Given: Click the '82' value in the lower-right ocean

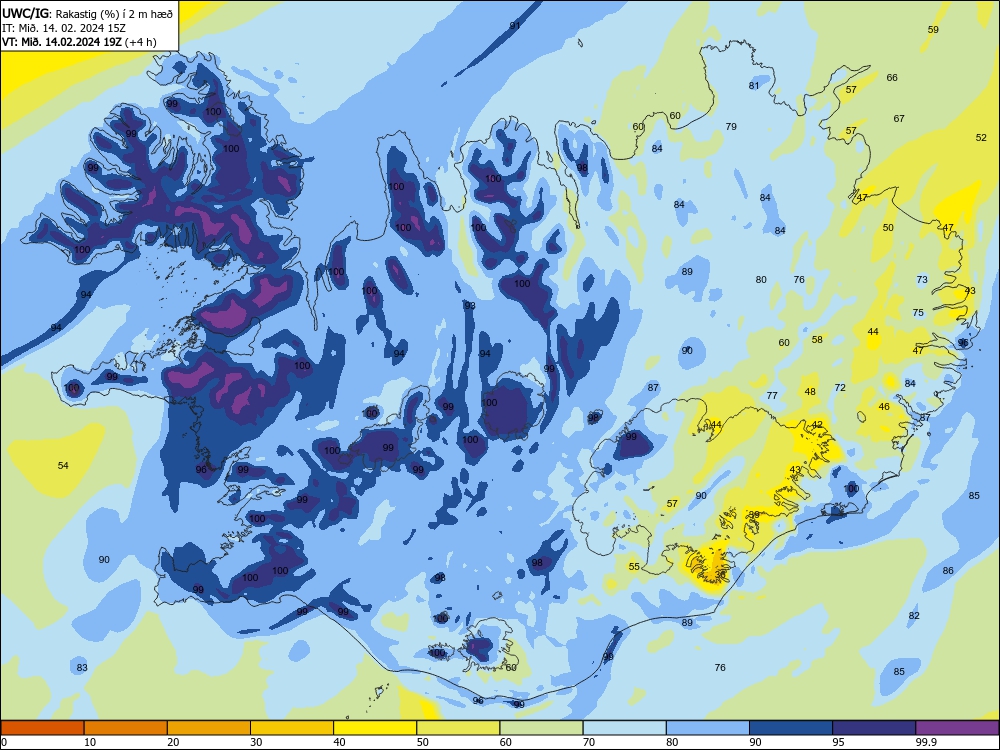Looking at the screenshot, I should [x=914, y=615].
